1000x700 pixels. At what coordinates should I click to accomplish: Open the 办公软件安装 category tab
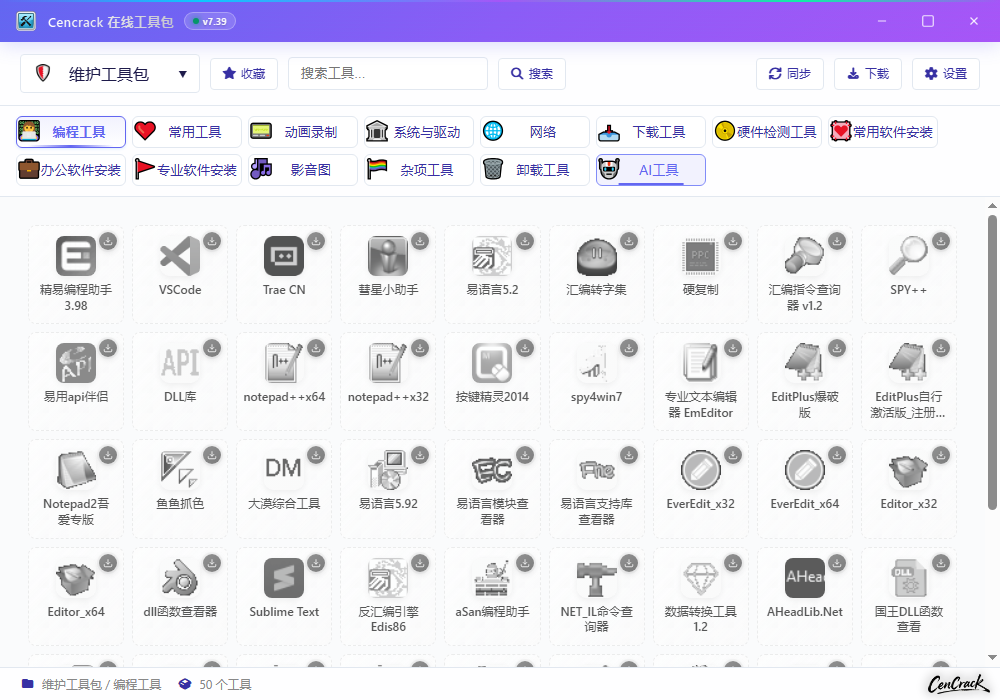71,170
